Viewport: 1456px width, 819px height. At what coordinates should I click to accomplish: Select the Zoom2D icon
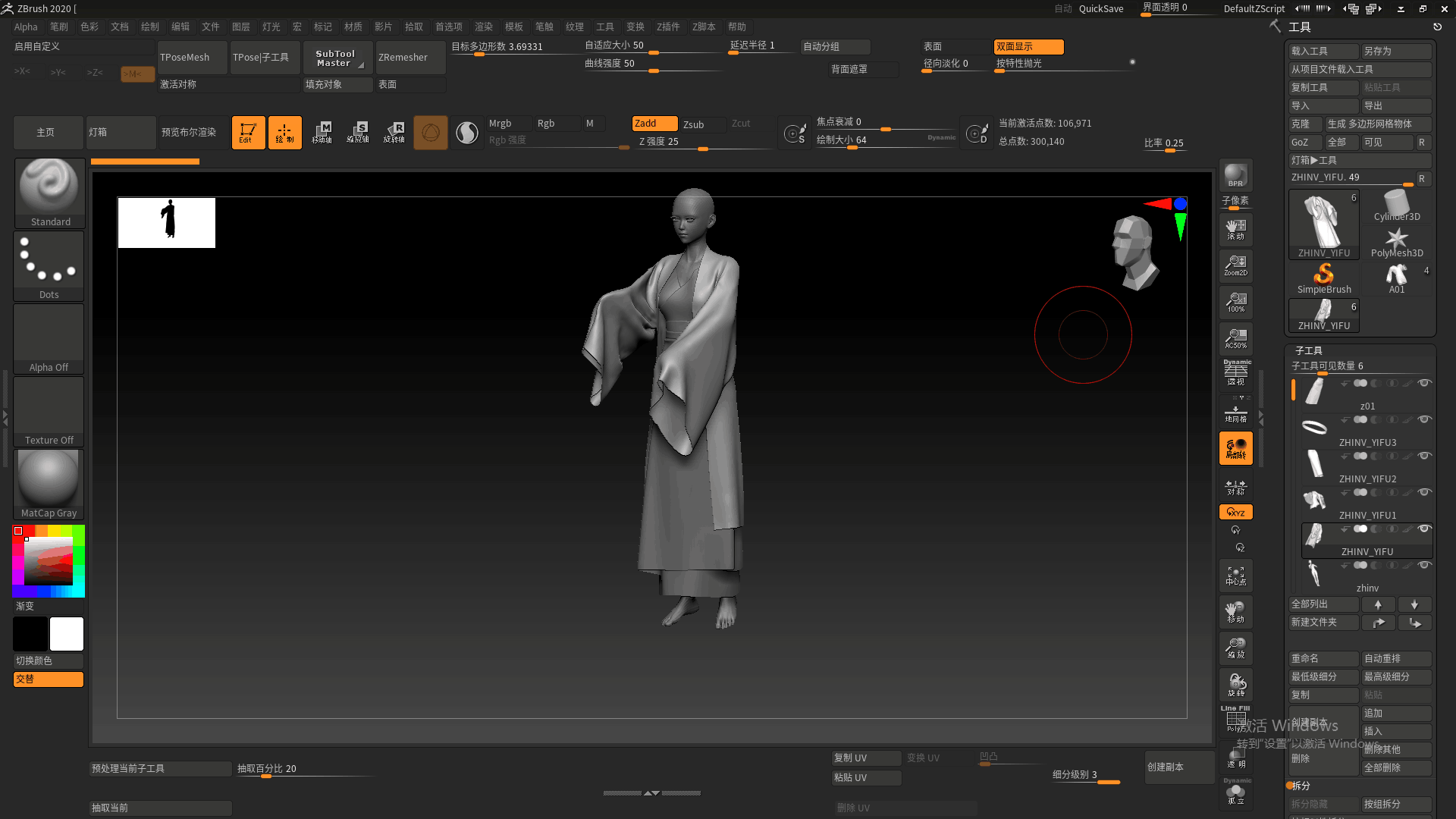(1235, 265)
